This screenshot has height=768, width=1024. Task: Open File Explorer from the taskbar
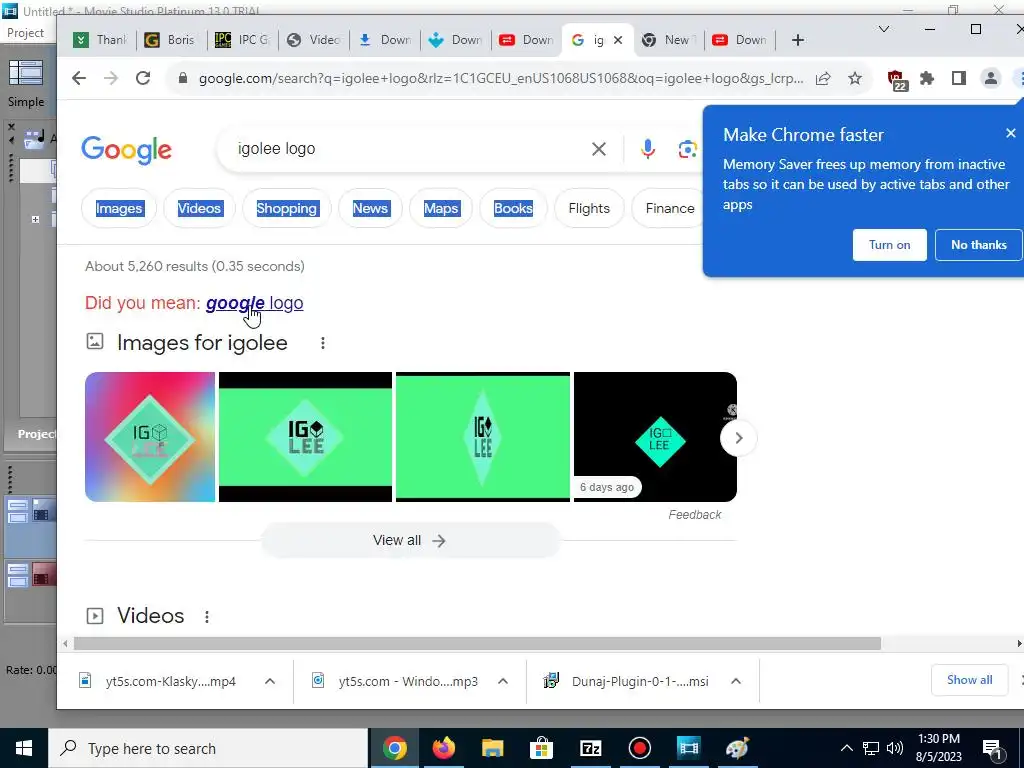pos(492,748)
